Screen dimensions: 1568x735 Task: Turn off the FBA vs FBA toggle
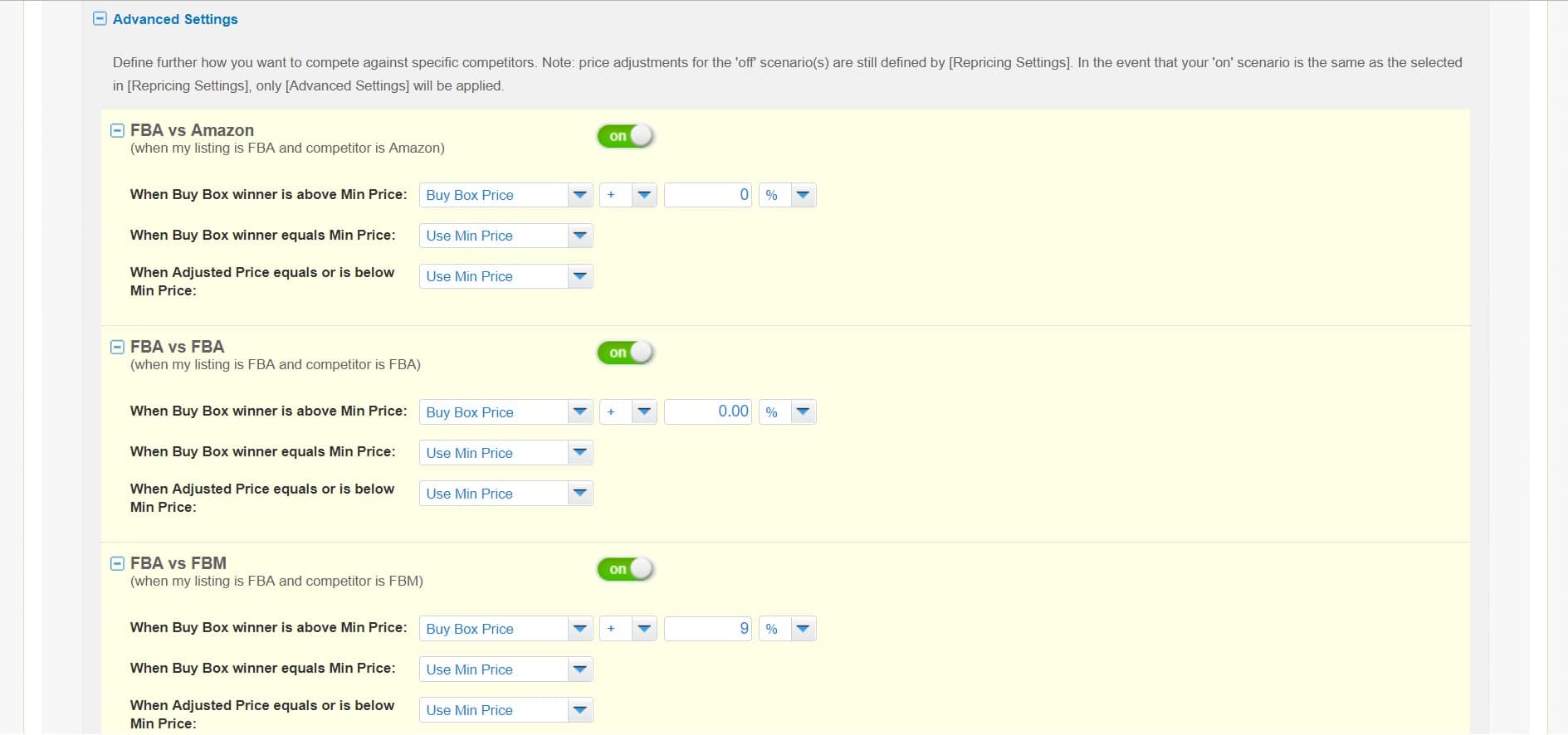625,353
